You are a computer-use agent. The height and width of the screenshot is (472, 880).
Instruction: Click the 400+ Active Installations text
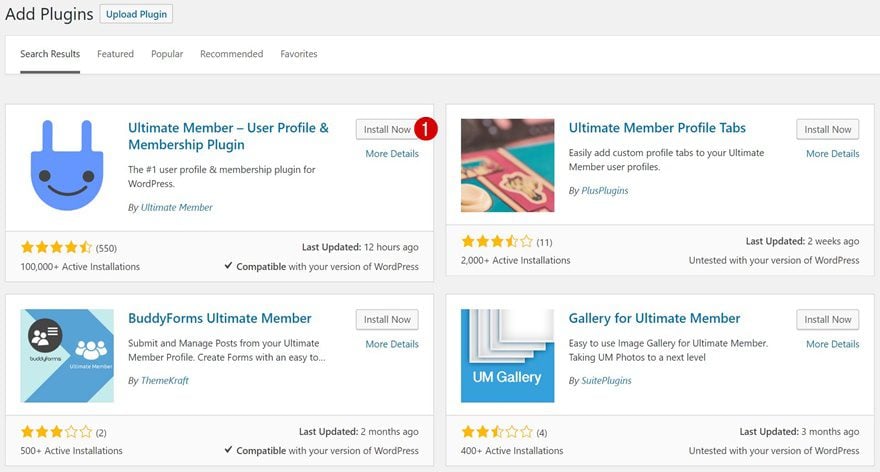tap(512, 451)
